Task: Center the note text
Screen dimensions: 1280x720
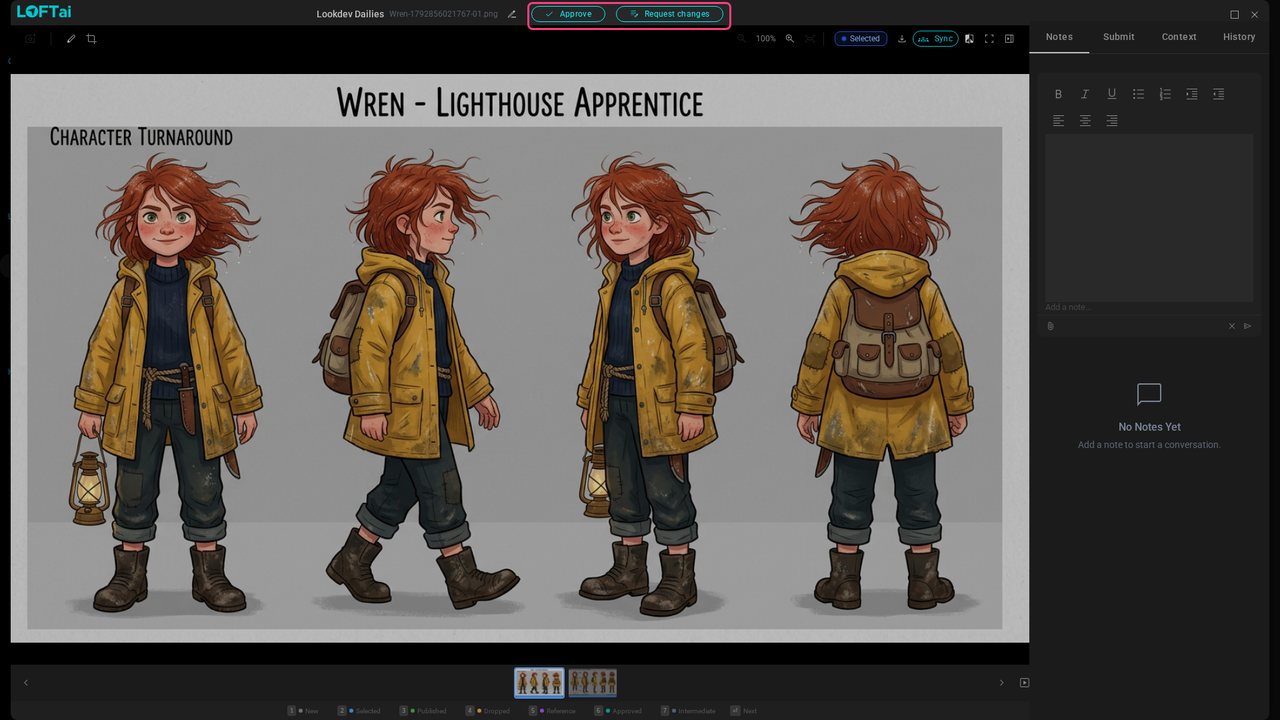Action: click(1085, 121)
